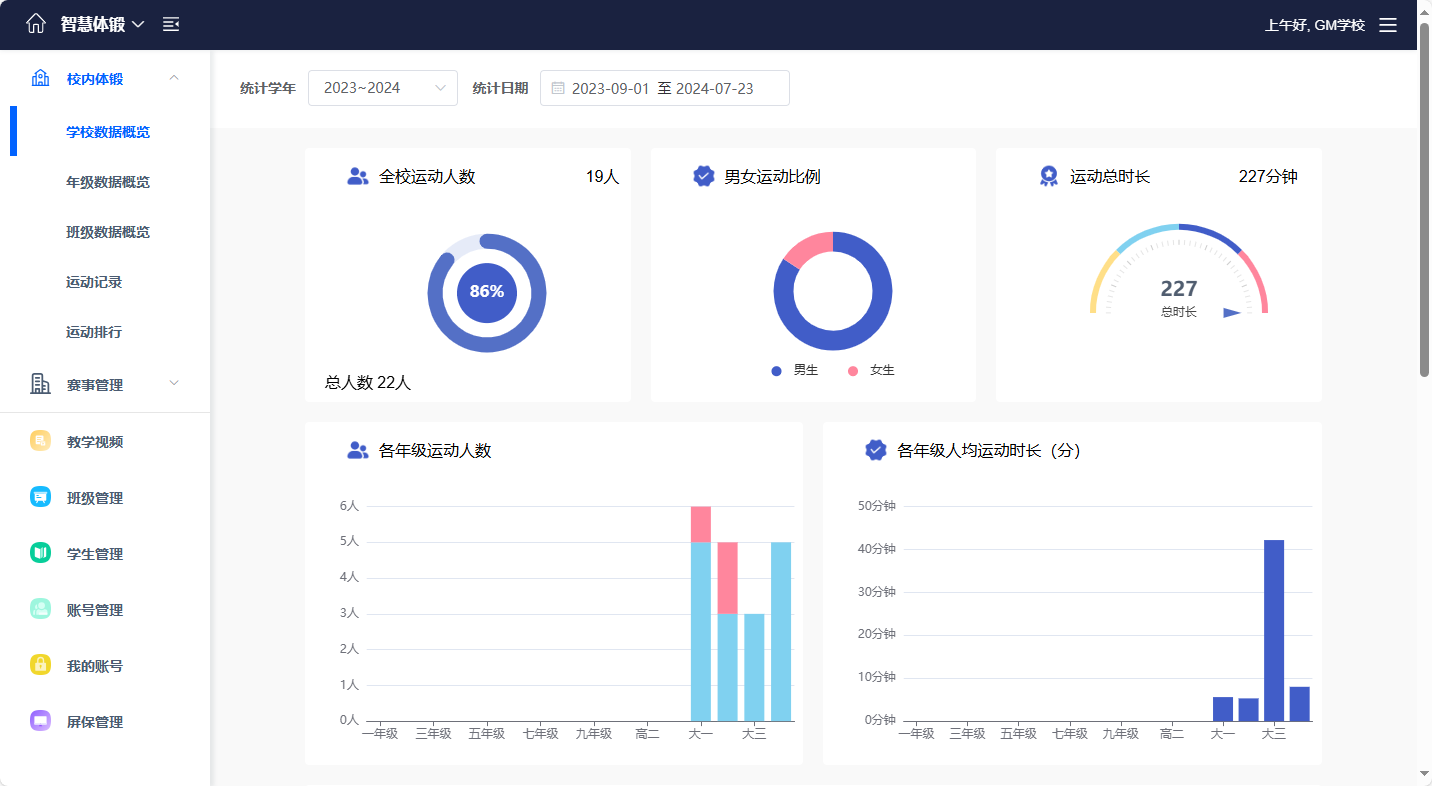Click the start date 2023-09-01 field
The image size is (1432, 786).
click(610, 88)
